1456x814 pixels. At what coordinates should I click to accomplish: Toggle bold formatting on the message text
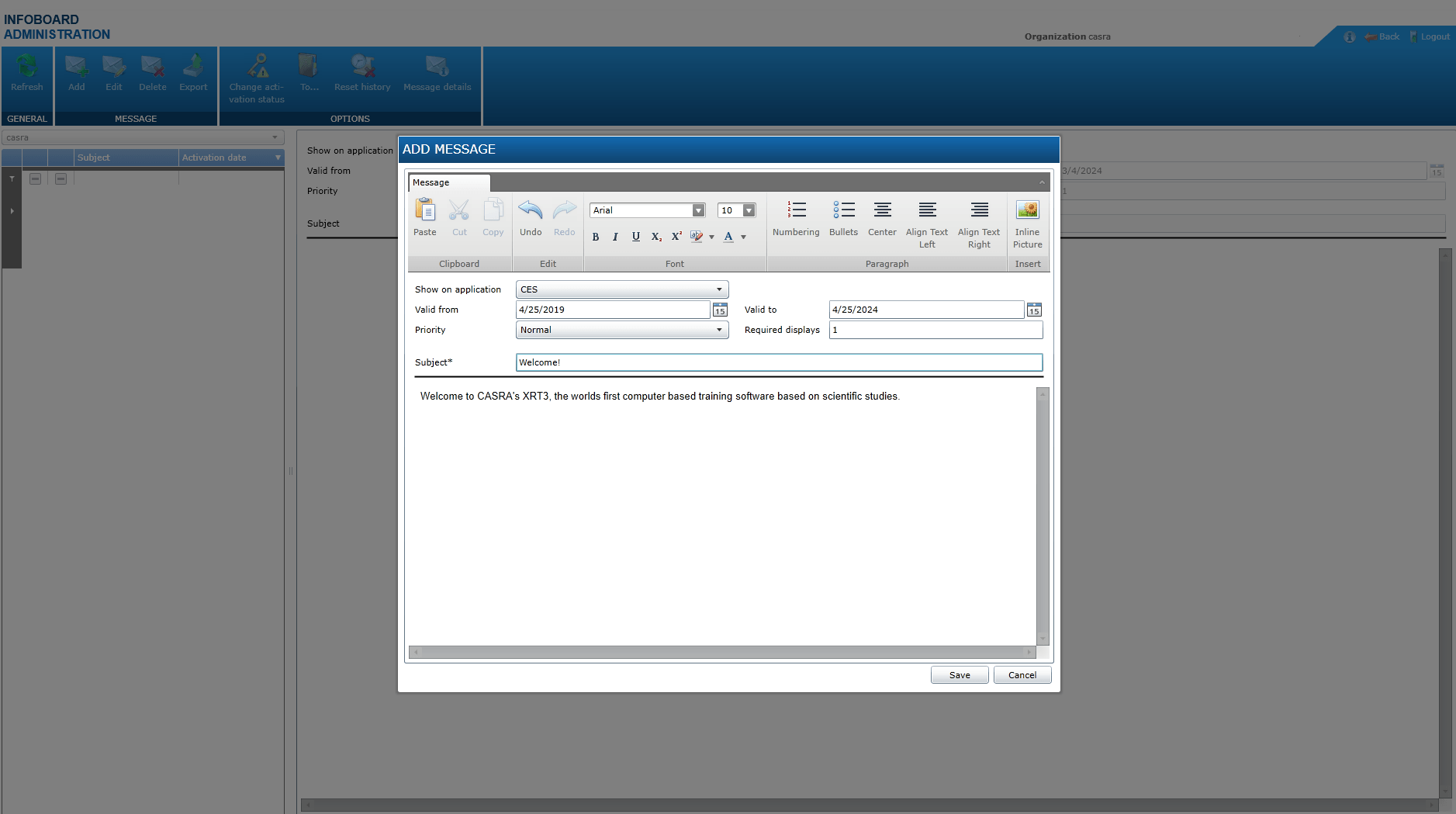[596, 237]
